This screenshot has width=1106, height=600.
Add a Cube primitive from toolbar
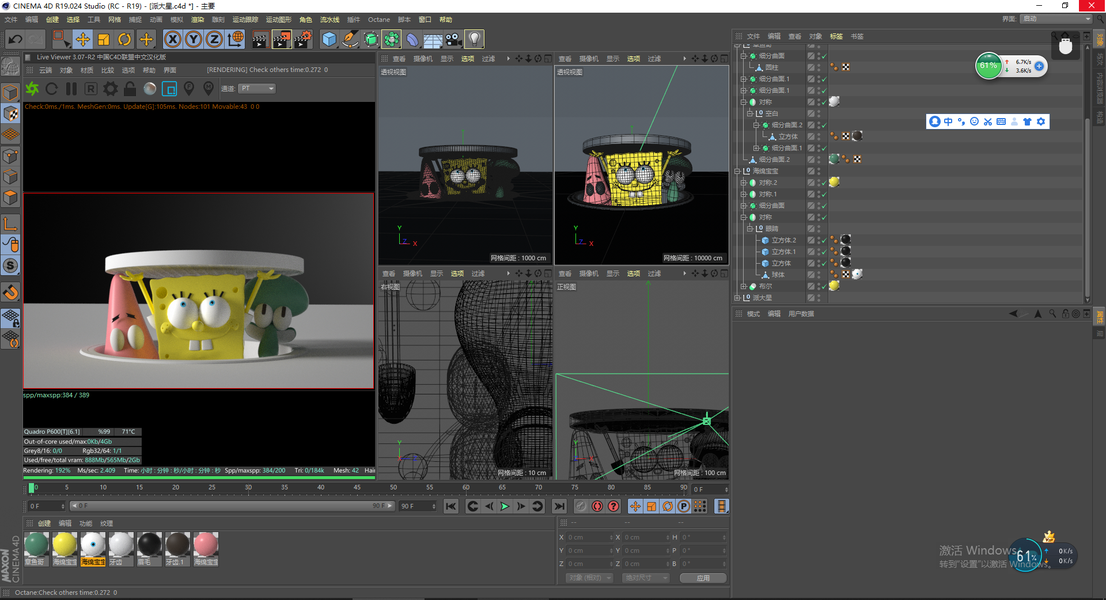329,39
